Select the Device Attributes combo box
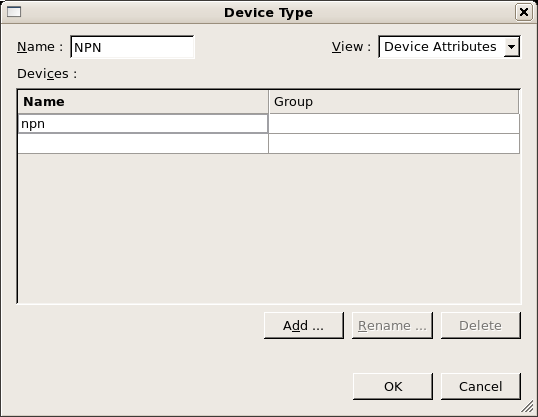This screenshot has height=417, width=538. (449, 47)
